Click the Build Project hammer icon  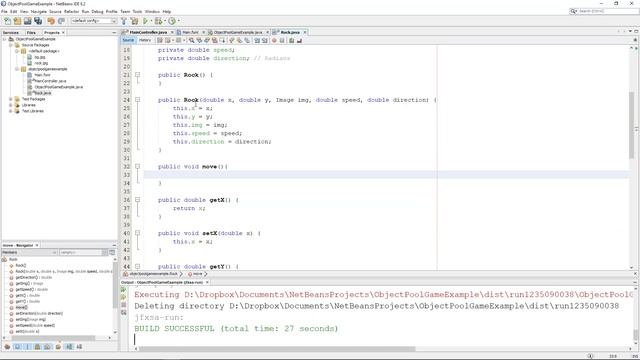(123, 20)
